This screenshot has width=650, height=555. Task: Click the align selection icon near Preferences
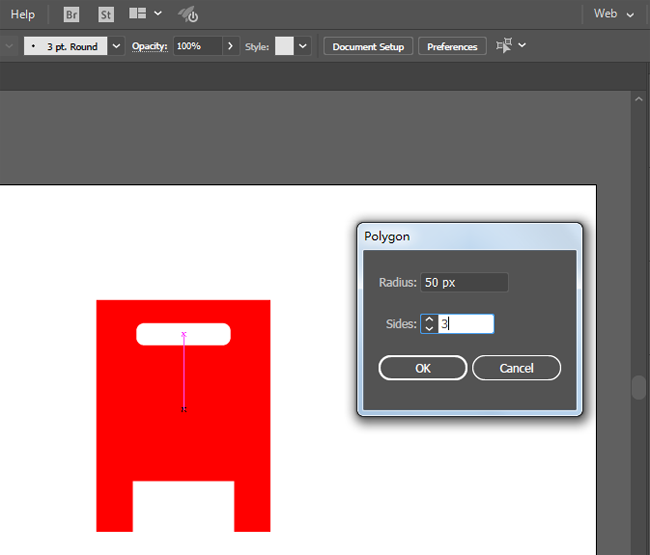[503, 46]
